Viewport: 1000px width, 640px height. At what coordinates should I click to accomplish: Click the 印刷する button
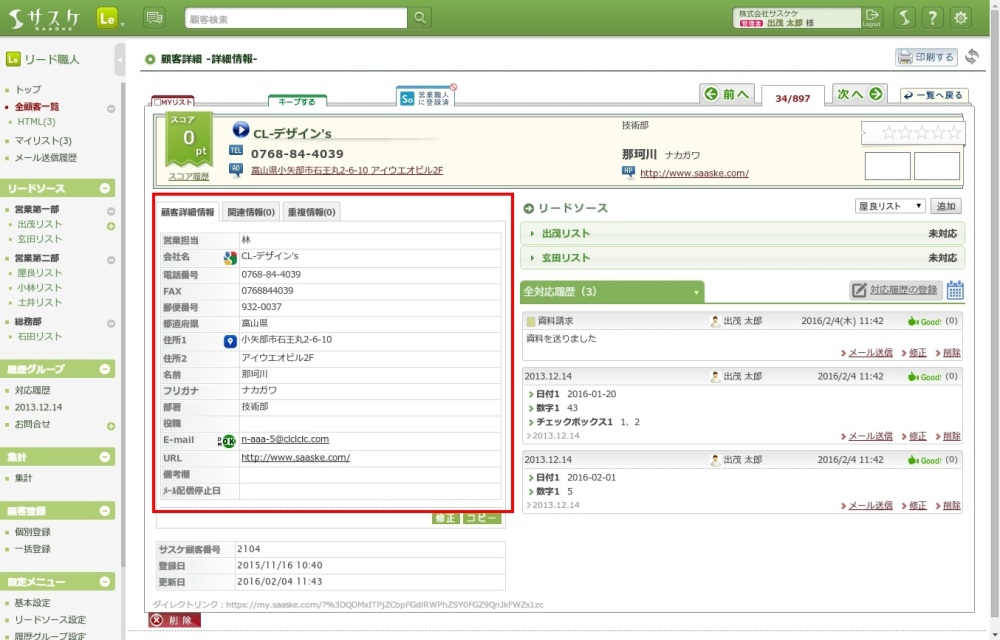tap(926, 57)
